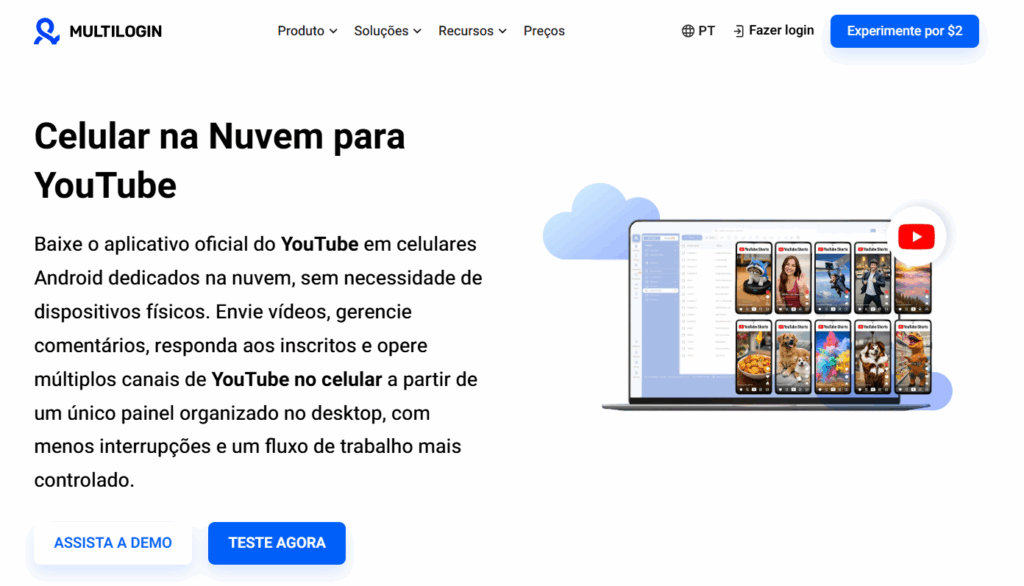Click the woman in red Shorts thumbnail
1024x586 pixels.
pos(793,278)
